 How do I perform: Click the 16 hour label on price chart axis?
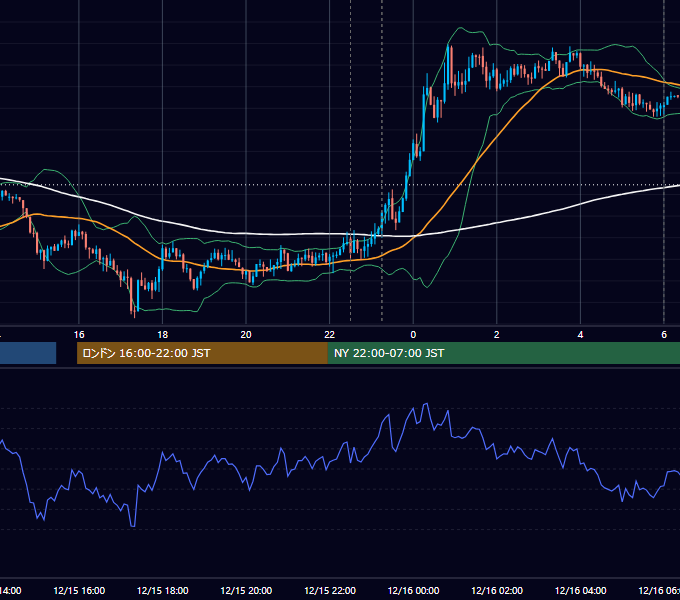[79, 335]
